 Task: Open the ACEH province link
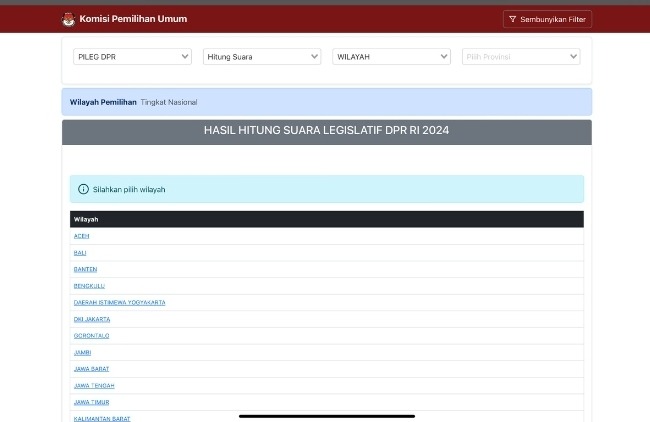82,236
